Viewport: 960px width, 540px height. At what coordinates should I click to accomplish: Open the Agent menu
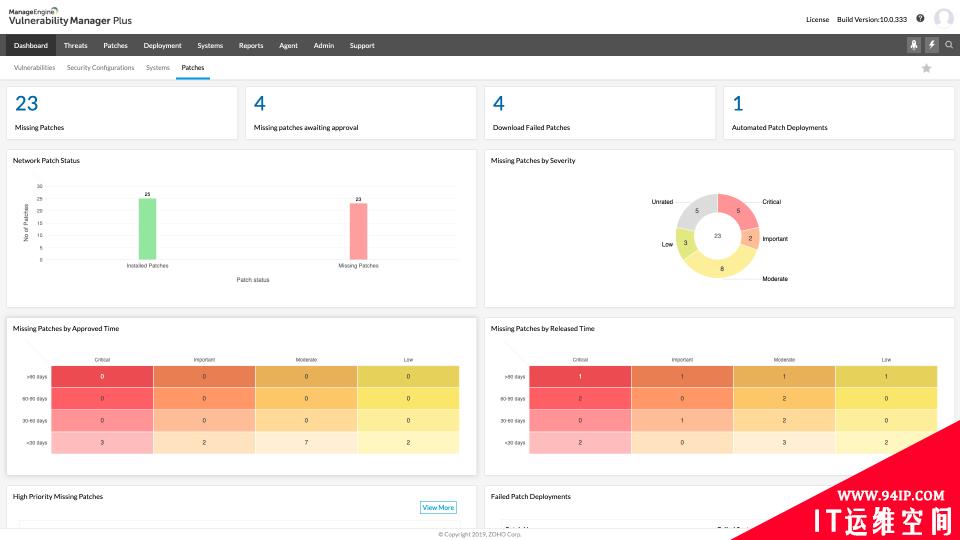[288, 45]
